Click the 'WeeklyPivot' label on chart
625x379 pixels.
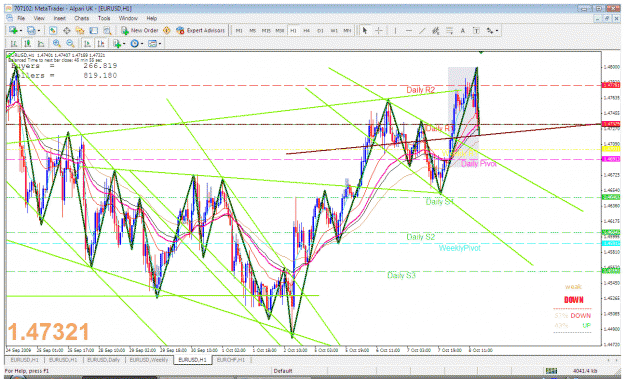point(460,248)
